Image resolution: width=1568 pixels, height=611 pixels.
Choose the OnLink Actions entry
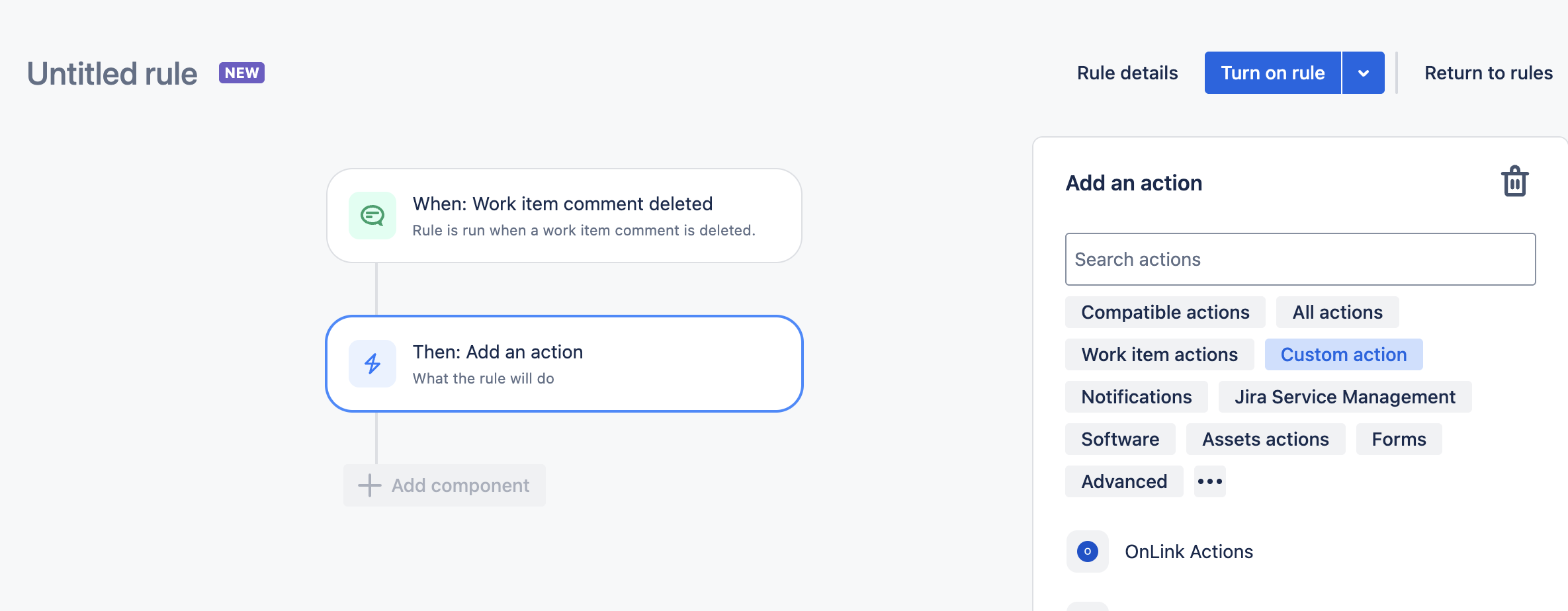point(1189,551)
